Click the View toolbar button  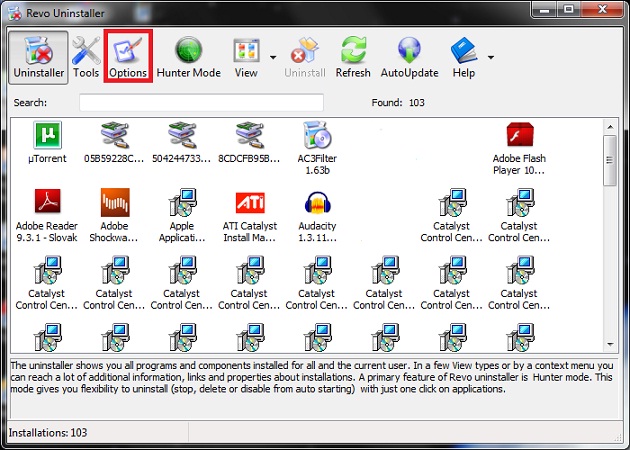[246, 57]
